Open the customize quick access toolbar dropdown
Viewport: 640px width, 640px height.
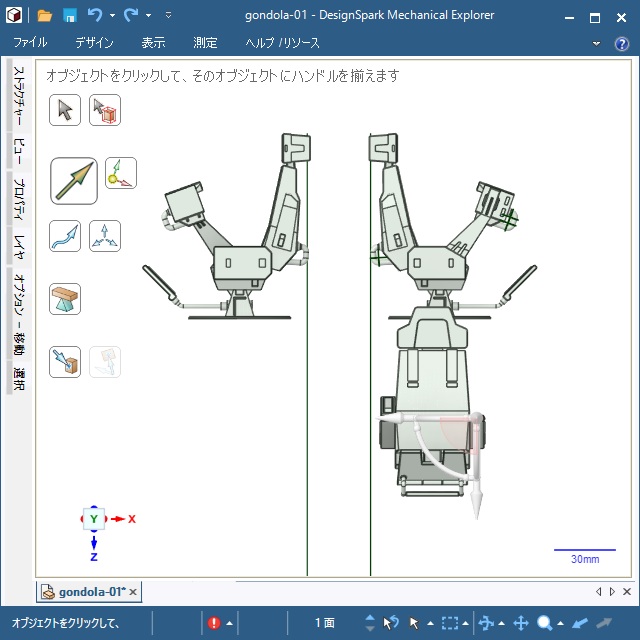pos(168,16)
